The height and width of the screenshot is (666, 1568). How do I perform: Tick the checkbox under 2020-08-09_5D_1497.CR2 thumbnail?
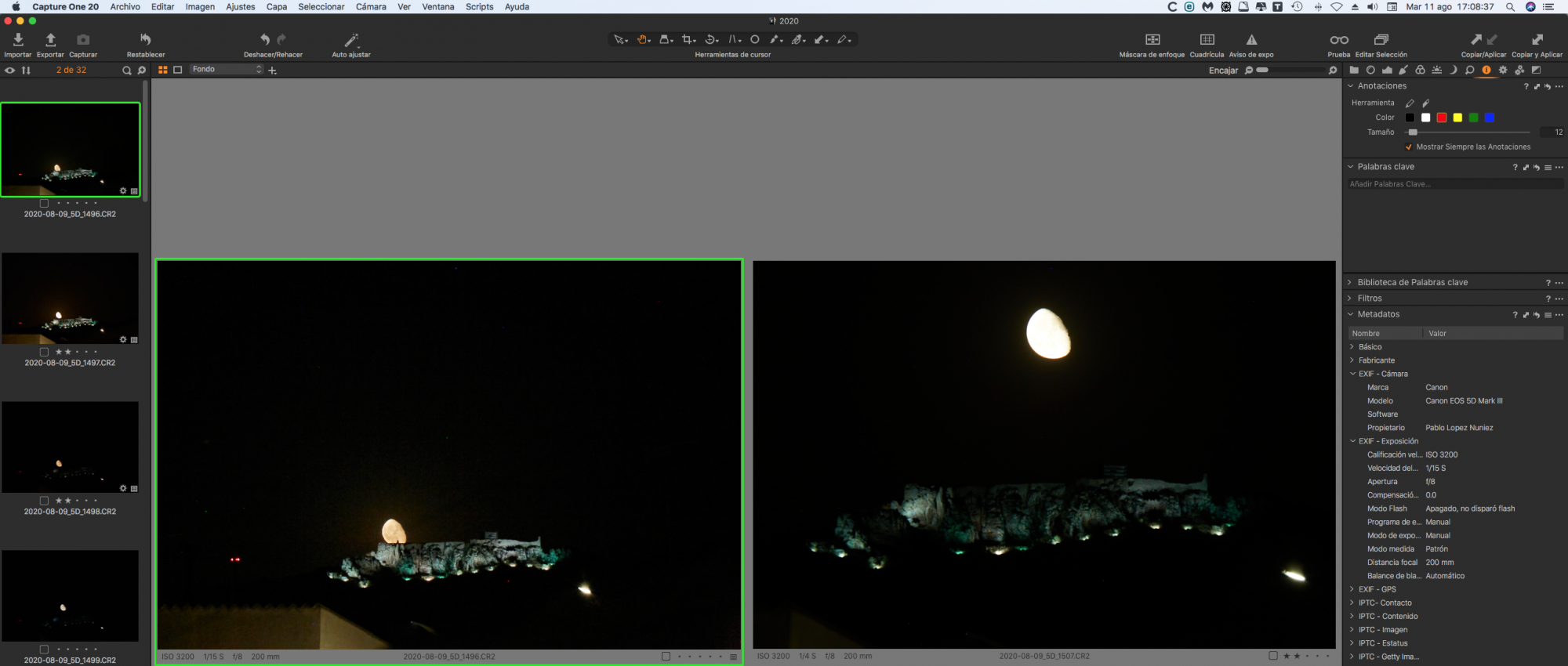click(44, 352)
